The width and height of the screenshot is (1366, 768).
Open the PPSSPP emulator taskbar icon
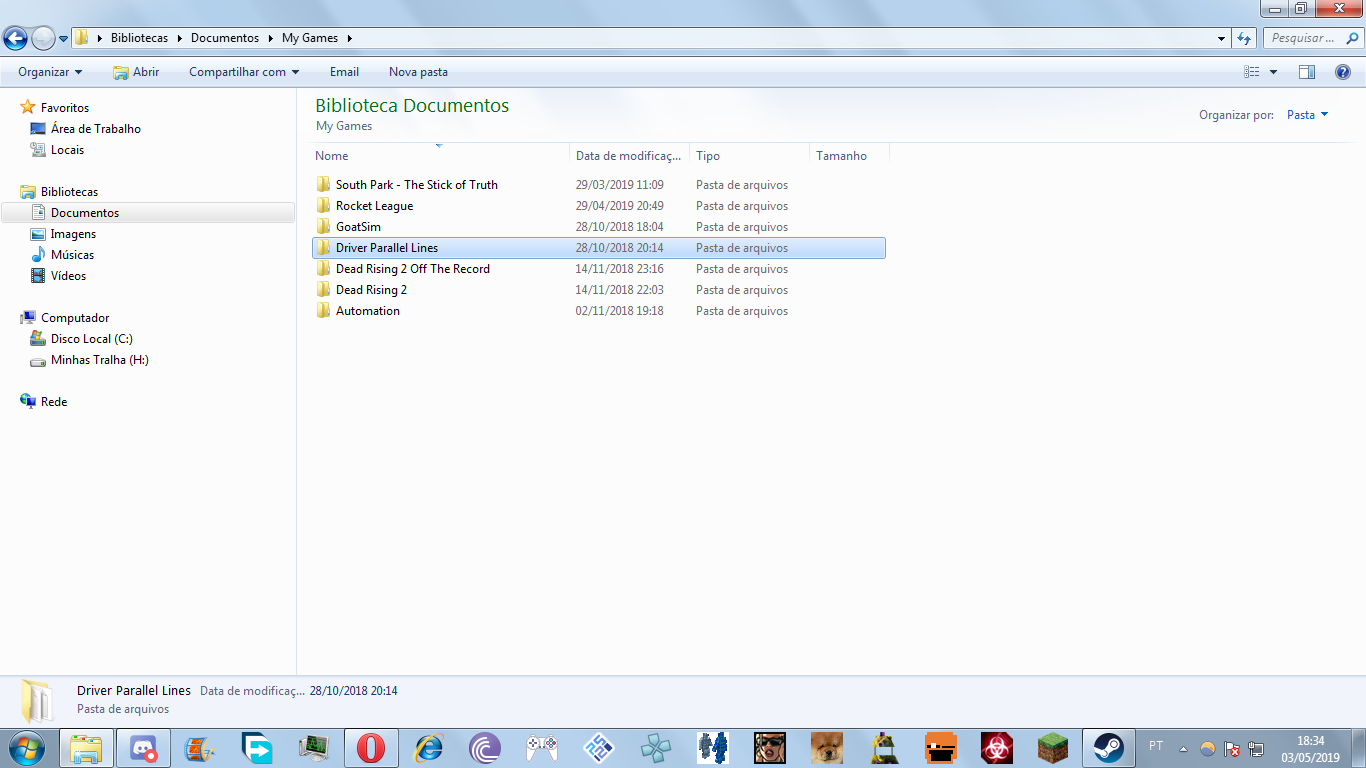(x=656, y=748)
